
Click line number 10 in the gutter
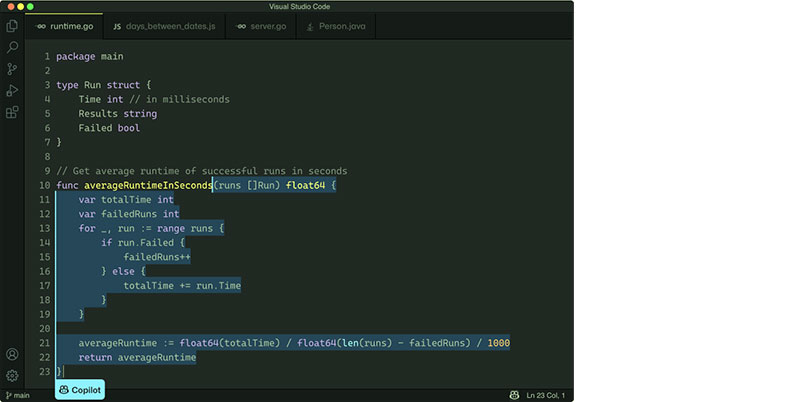(x=45, y=185)
